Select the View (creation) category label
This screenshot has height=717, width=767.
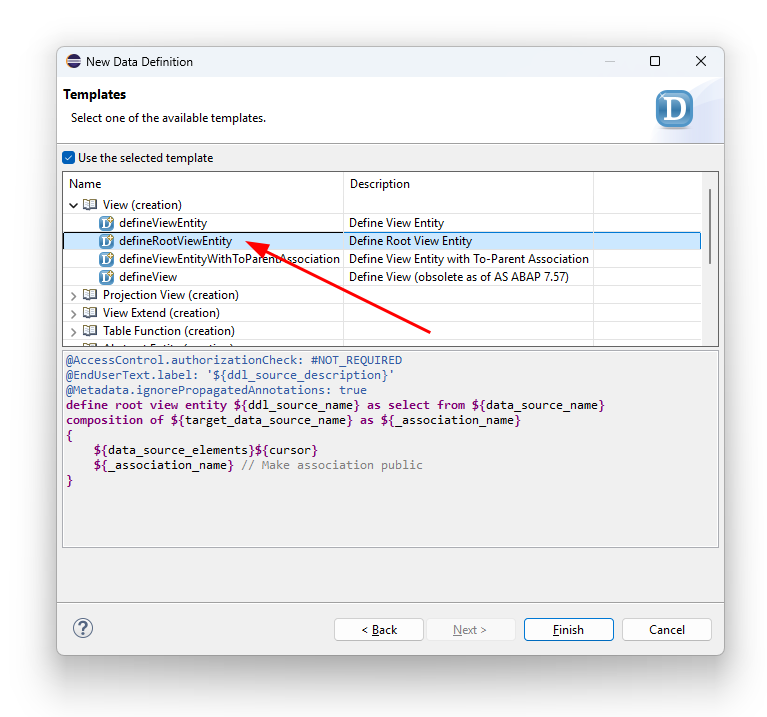(142, 205)
